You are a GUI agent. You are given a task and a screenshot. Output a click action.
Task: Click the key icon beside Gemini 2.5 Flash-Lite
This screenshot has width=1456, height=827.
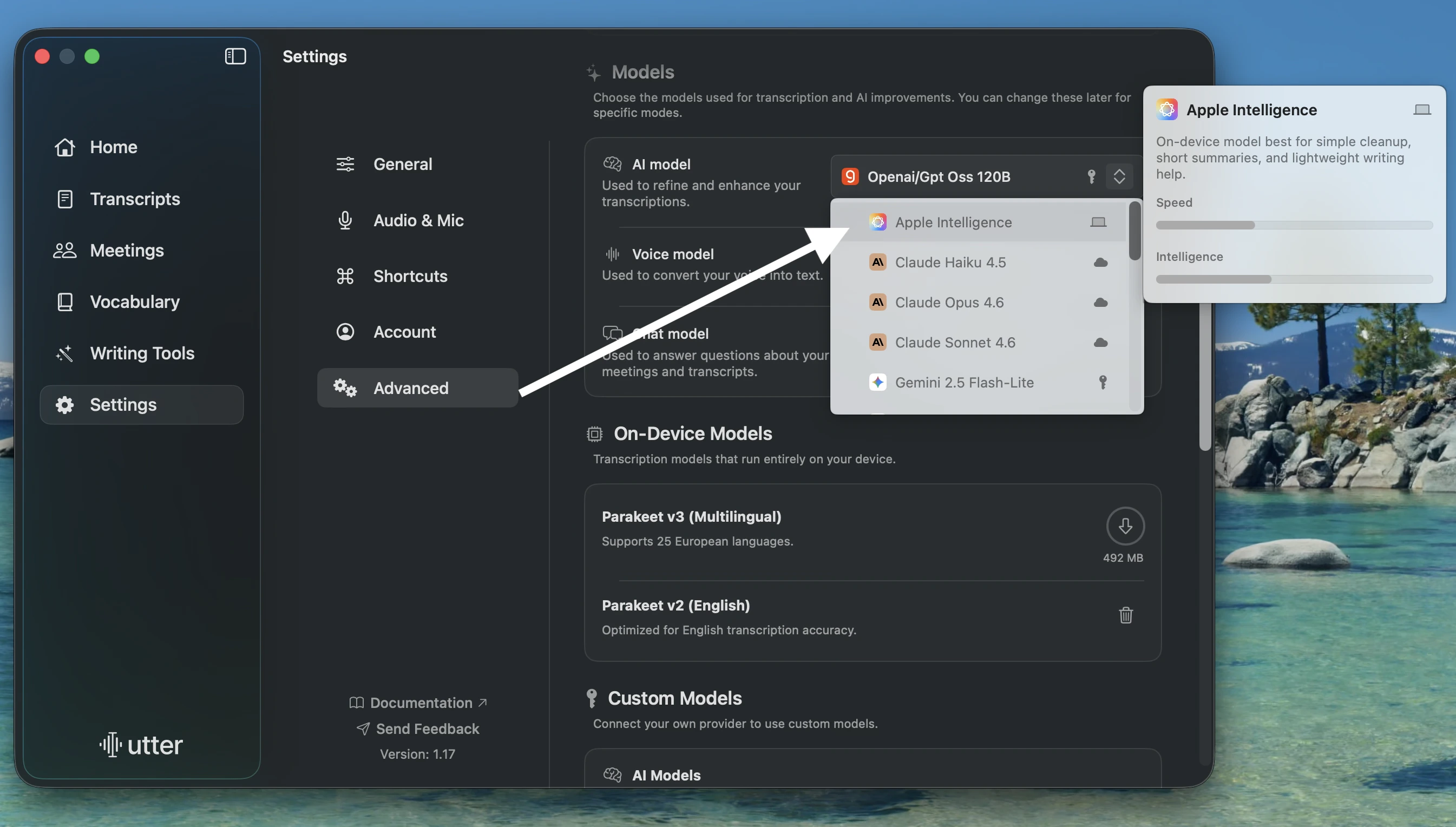pos(1103,382)
